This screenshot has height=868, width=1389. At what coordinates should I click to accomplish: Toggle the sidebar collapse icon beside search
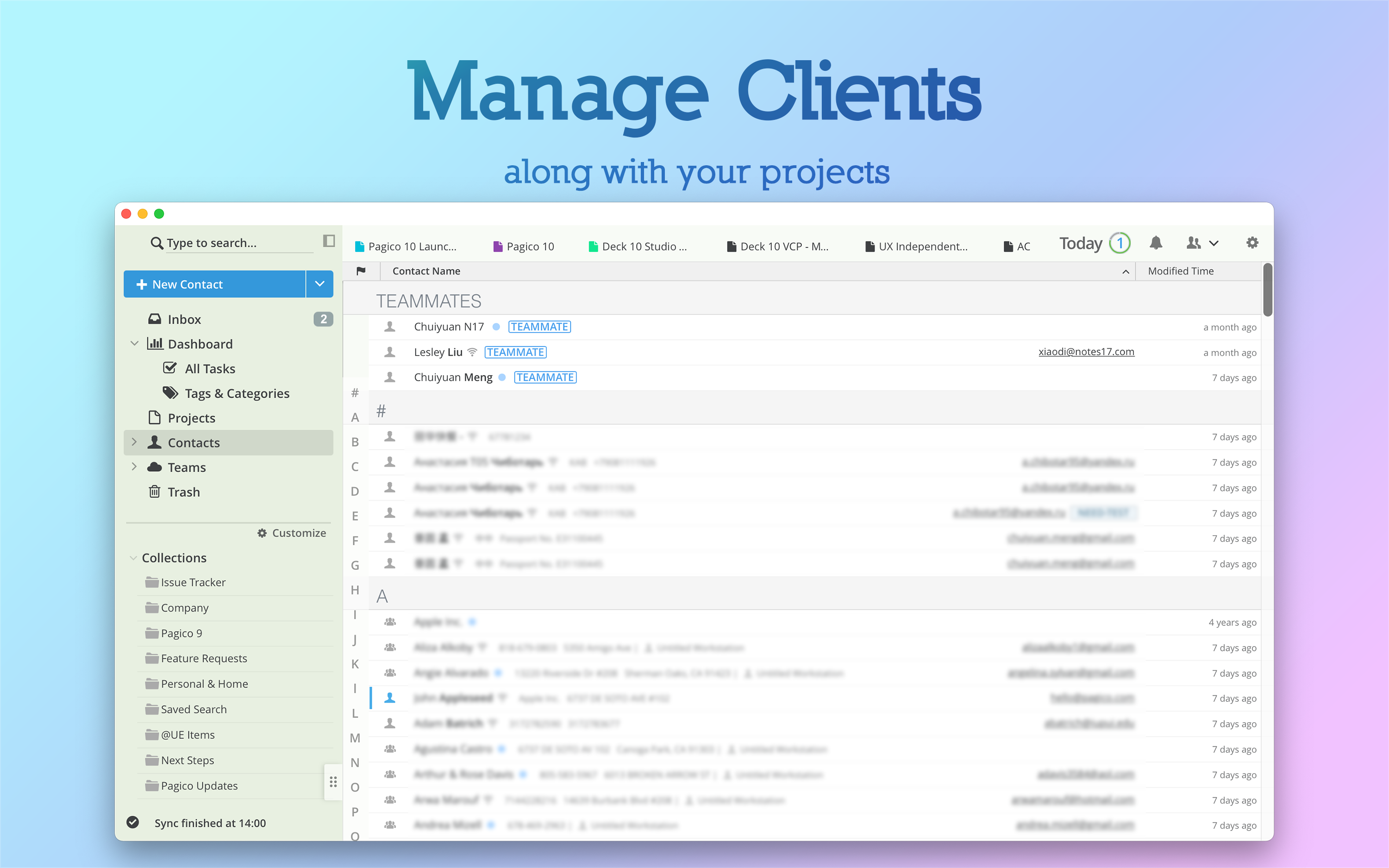point(328,242)
